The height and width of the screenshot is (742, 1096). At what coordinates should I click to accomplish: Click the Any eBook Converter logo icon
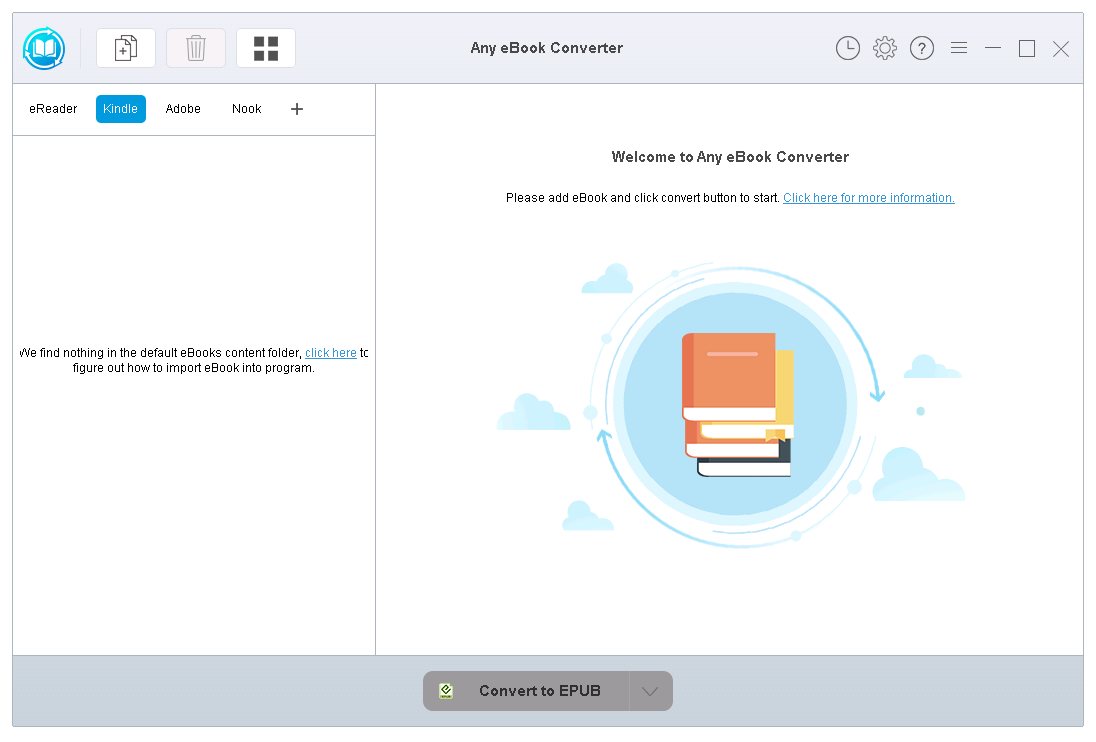[44, 48]
